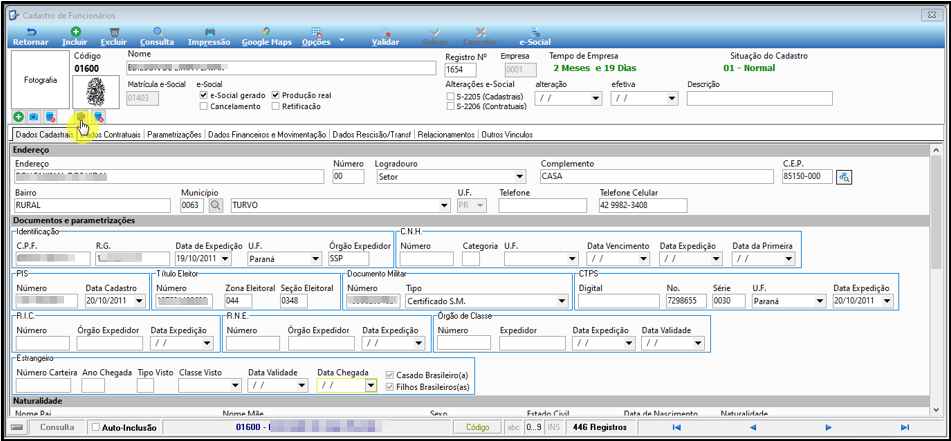Switch to the Parametrizações tab

click(174, 135)
